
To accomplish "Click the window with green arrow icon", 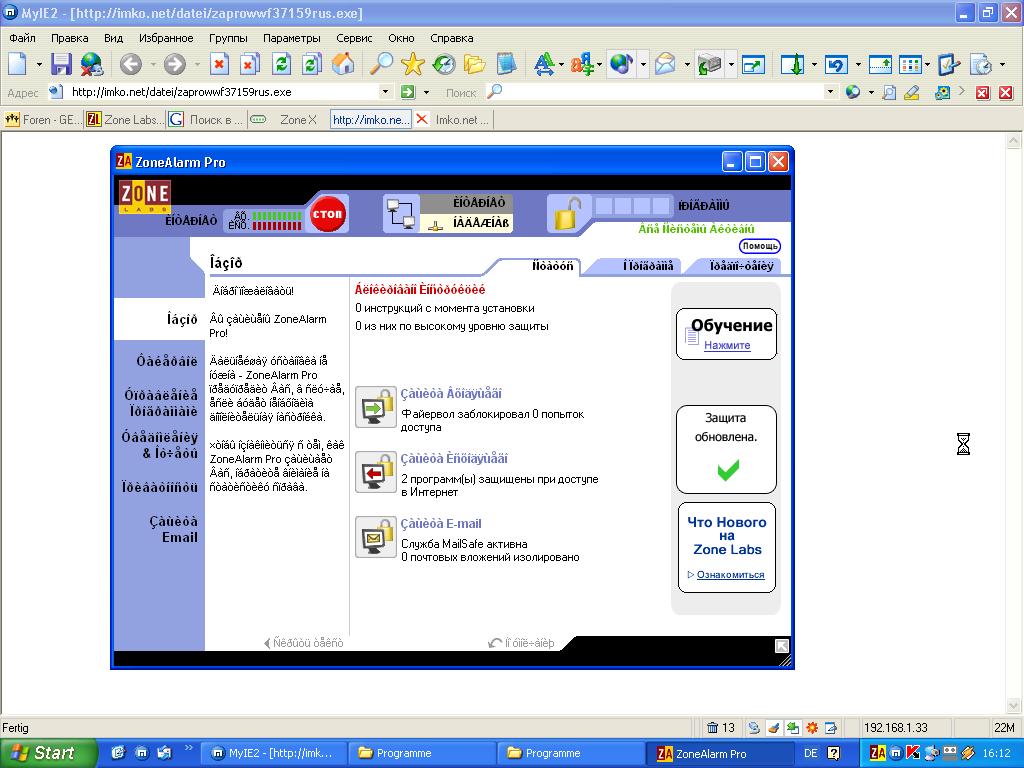I will coord(754,64).
